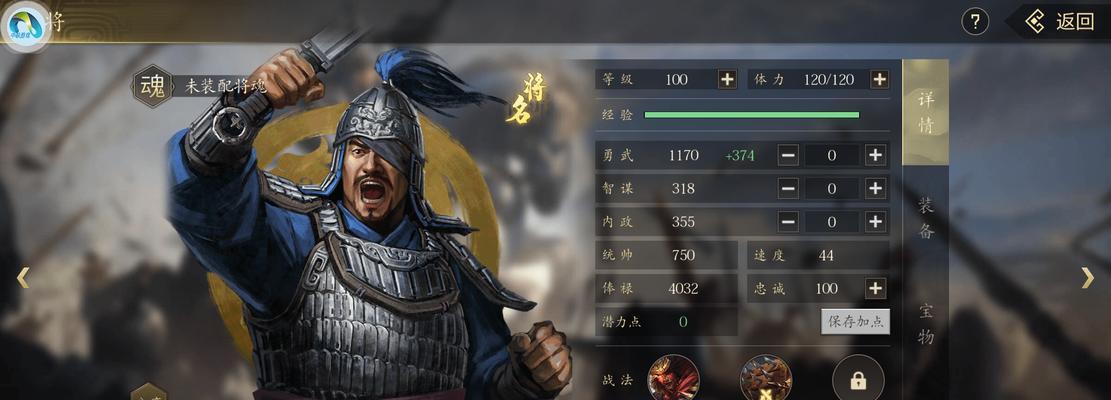The height and width of the screenshot is (400, 1111).
Task: Increase 智谋 points with plus button
Action: 876,188
